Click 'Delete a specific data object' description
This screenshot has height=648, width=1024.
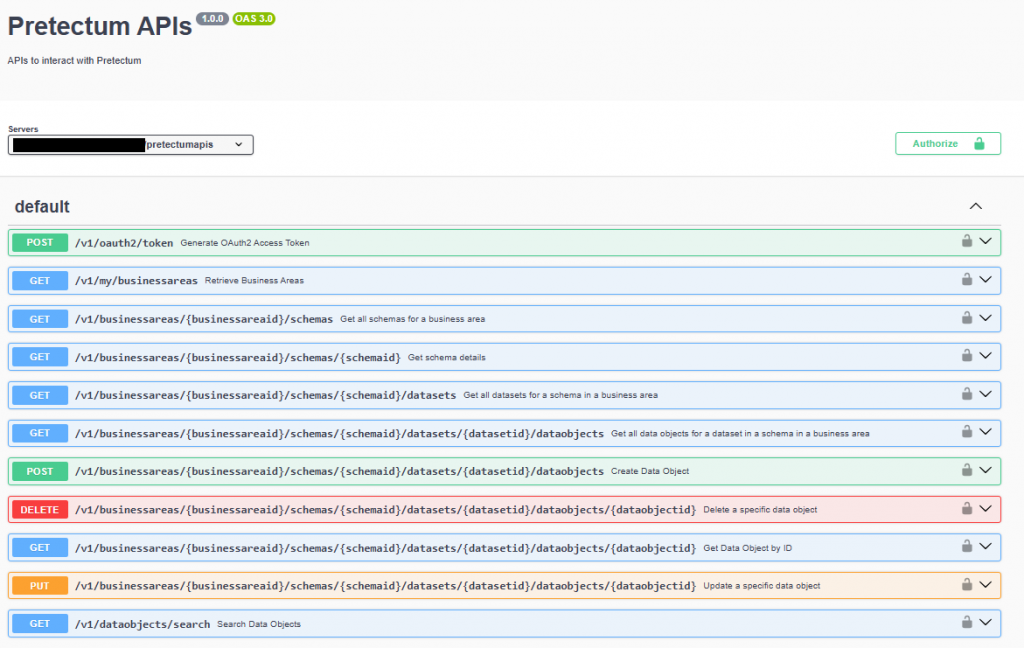[760, 510]
